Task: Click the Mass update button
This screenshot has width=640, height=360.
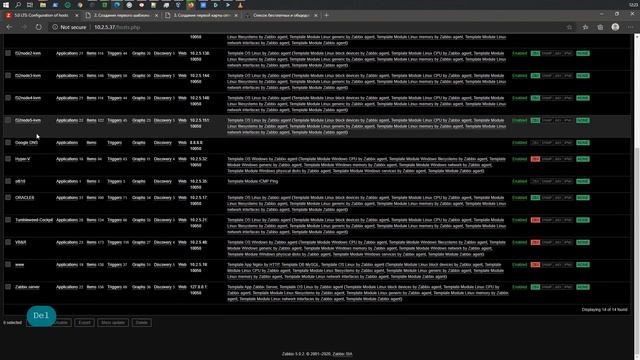Action: click(x=113, y=322)
